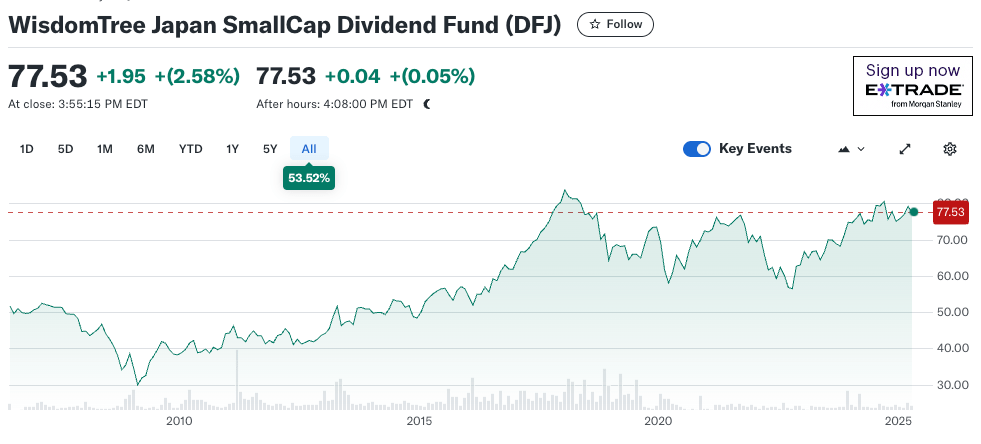981x444 pixels.
Task: Open chart settings gear icon
Action: coord(950,149)
